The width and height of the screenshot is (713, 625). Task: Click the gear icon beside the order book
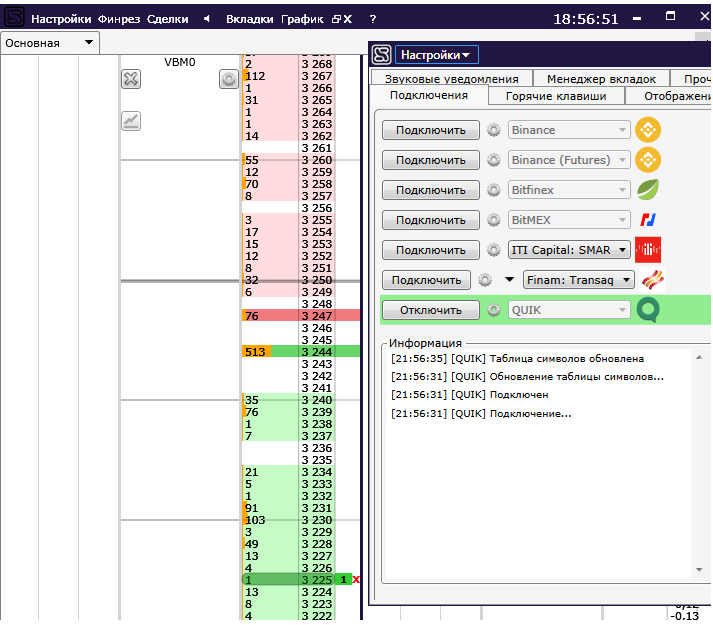pyautogui.click(x=229, y=79)
